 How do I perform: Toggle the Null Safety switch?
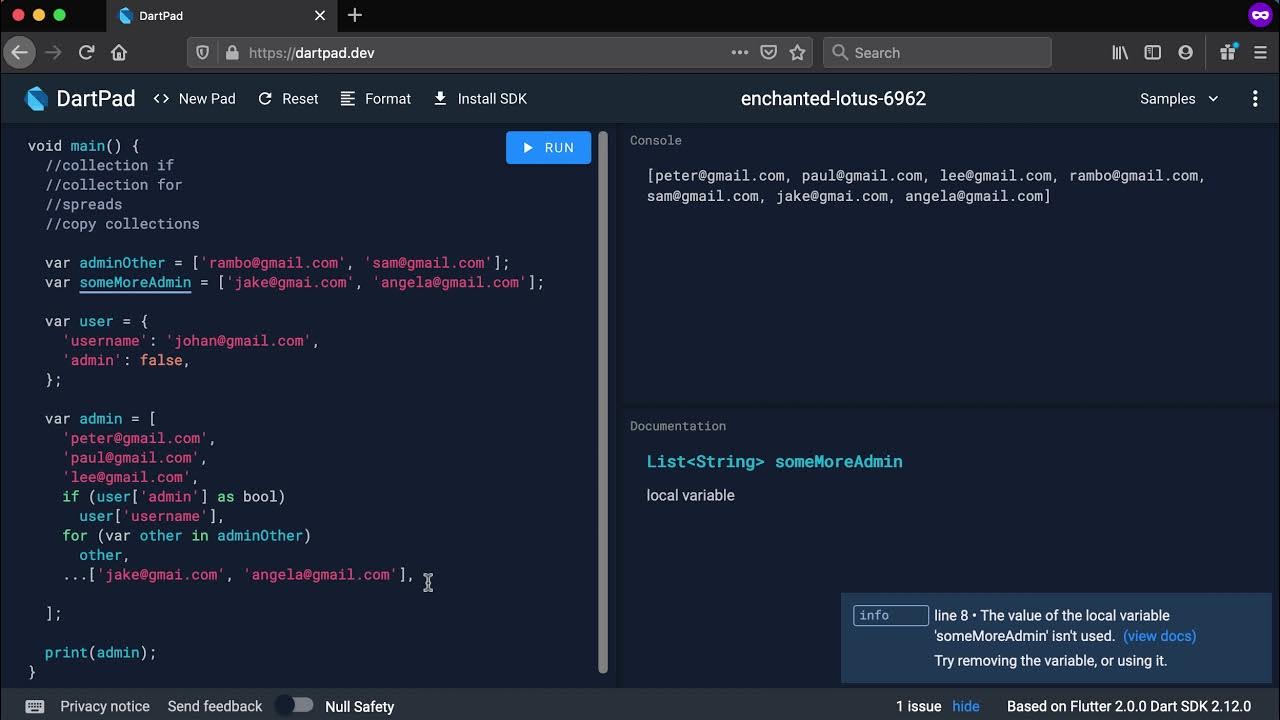point(295,705)
